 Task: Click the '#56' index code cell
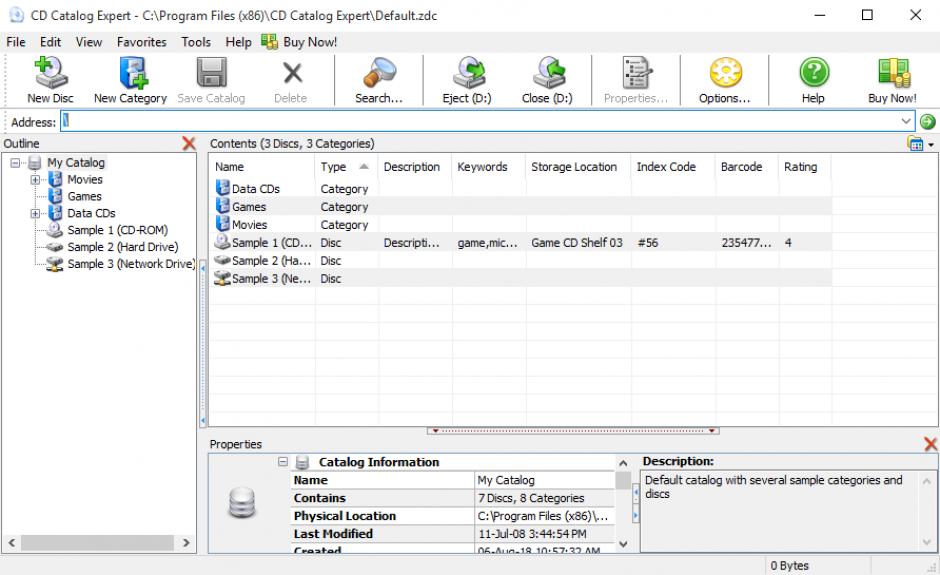click(648, 242)
